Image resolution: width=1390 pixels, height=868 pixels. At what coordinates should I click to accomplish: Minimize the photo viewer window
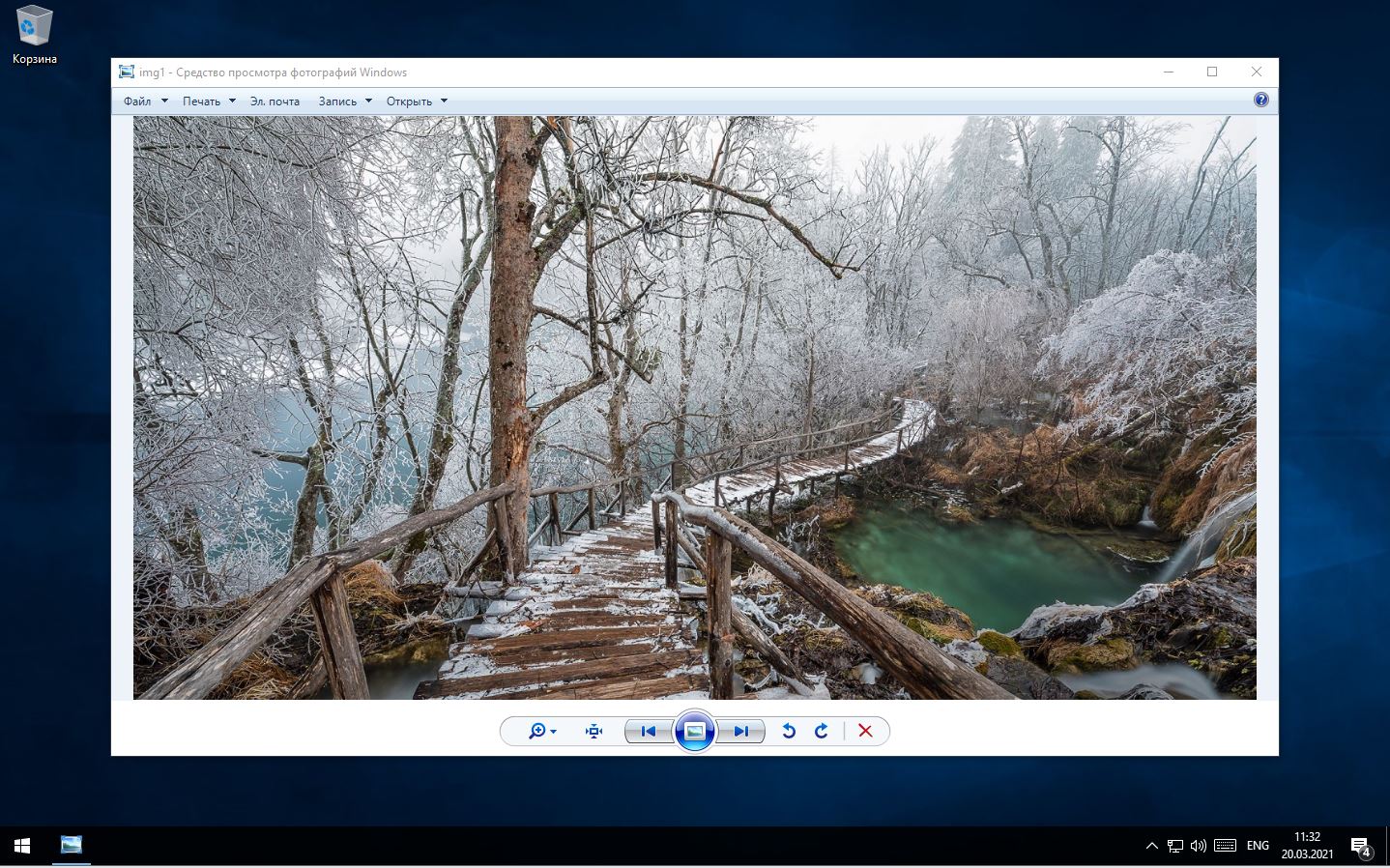coord(1169,72)
